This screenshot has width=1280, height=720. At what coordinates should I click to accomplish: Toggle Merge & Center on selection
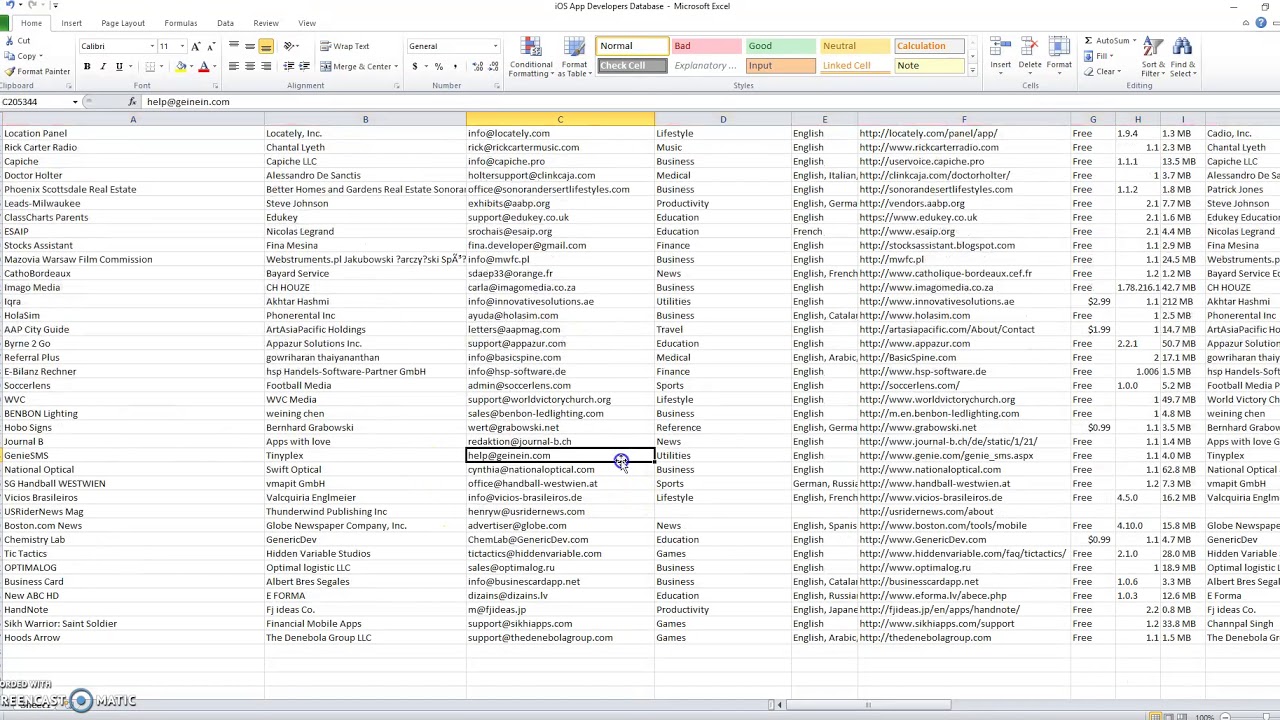coord(355,66)
